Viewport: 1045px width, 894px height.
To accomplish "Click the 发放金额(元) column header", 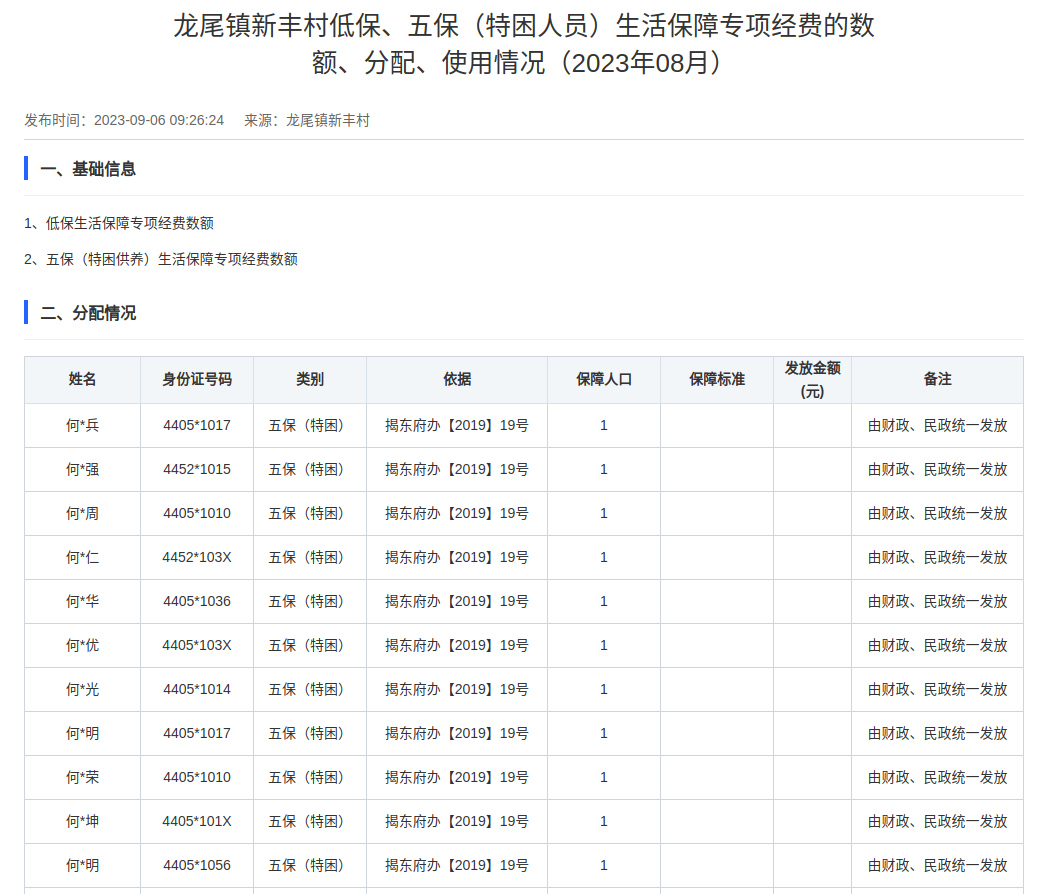I will coord(812,379).
